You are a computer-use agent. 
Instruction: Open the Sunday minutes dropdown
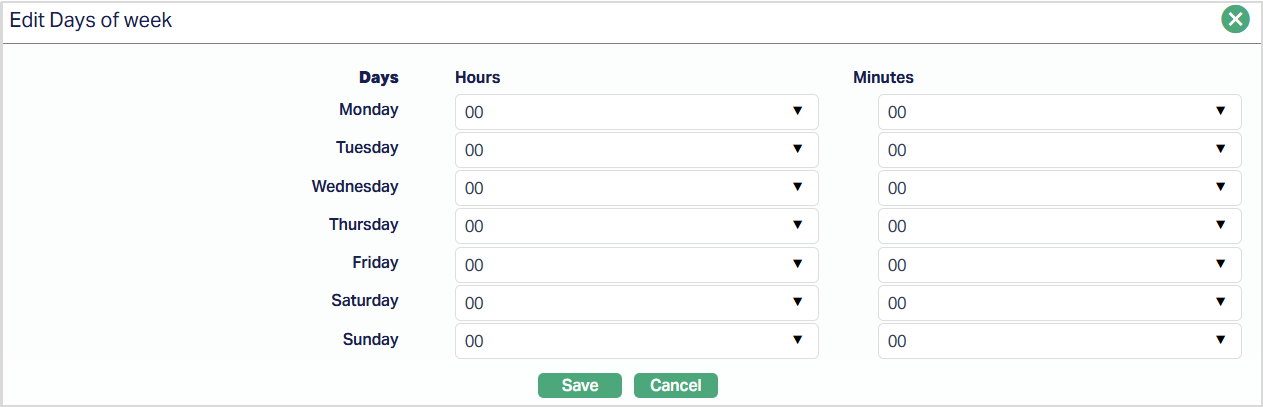point(1059,341)
